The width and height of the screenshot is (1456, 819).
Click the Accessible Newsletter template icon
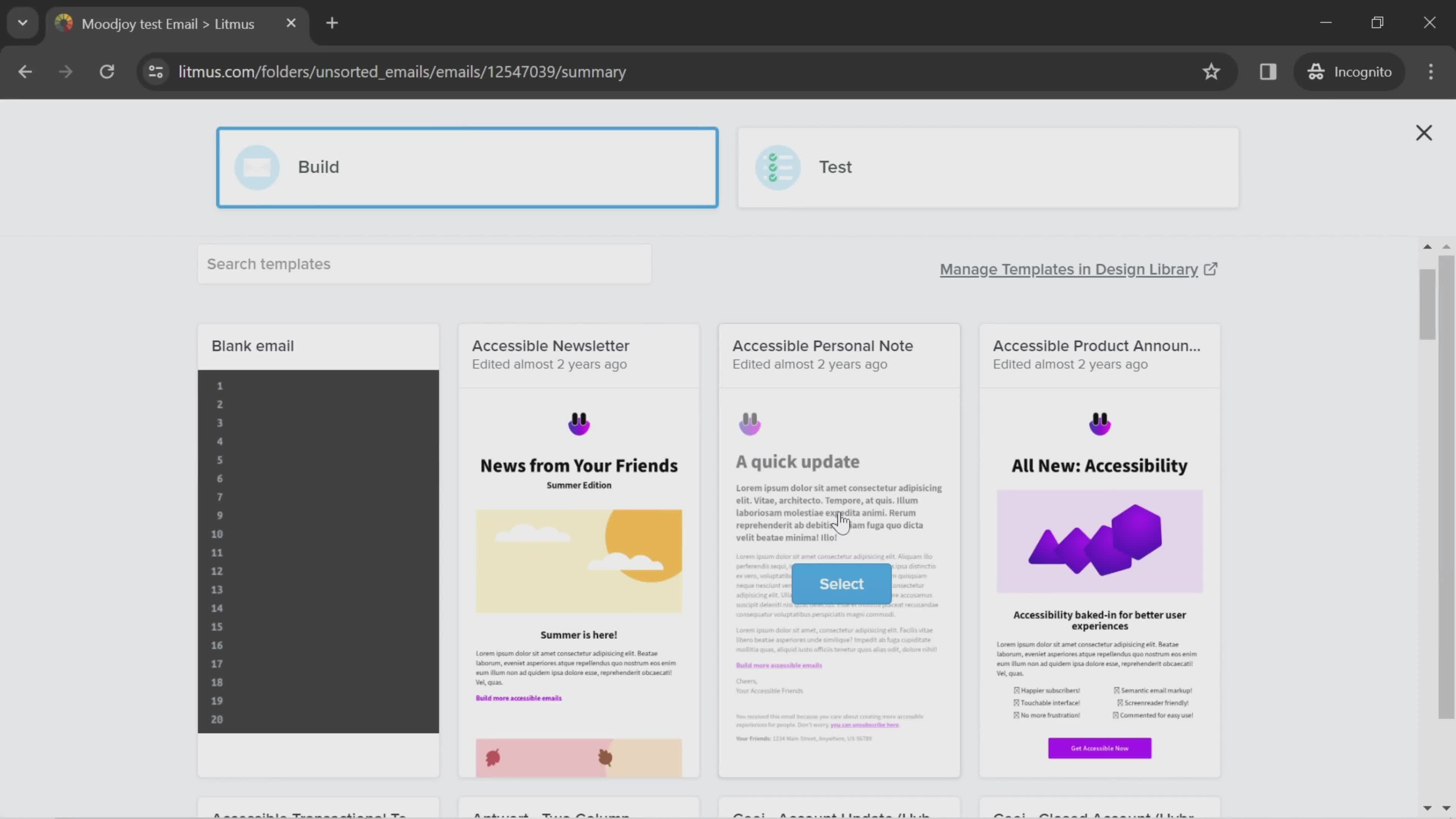pyautogui.click(x=579, y=422)
